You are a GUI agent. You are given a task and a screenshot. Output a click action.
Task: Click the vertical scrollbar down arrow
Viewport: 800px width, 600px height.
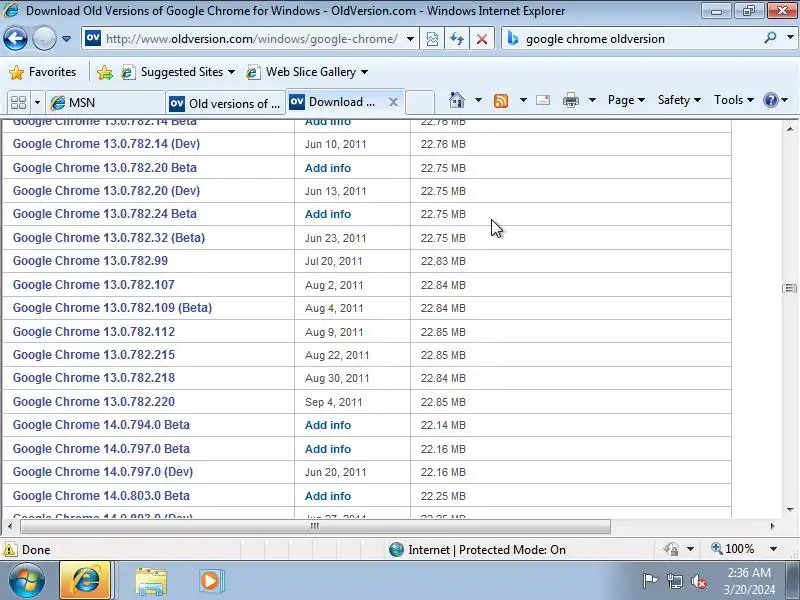click(x=790, y=510)
